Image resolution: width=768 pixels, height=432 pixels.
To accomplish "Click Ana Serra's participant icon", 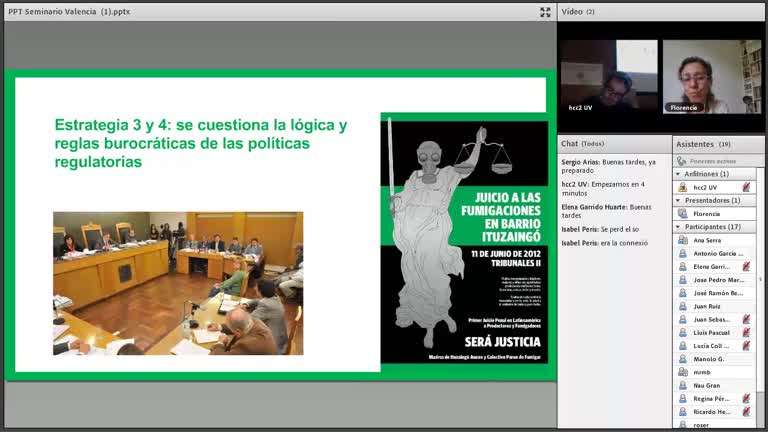I will coord(683,240).
